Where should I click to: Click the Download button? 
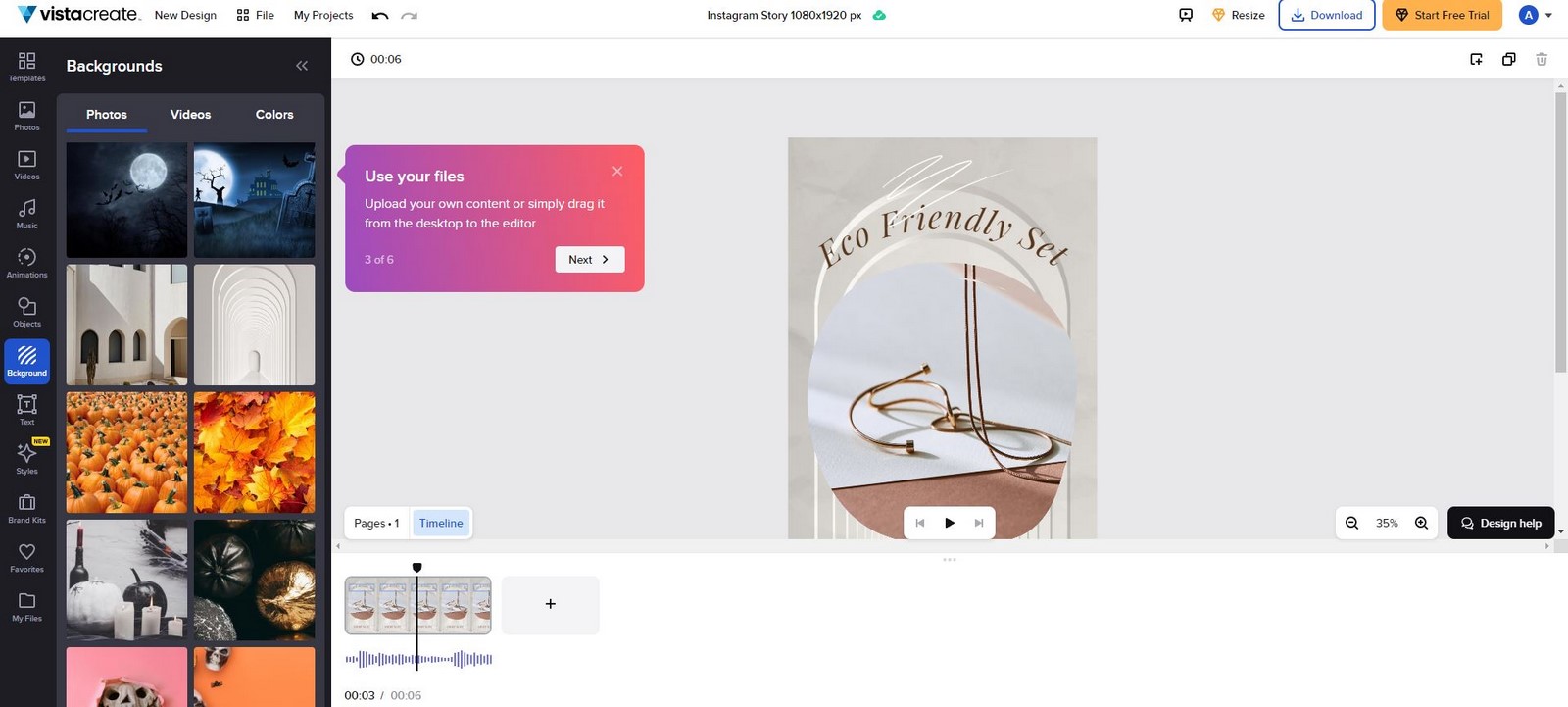1327,15
